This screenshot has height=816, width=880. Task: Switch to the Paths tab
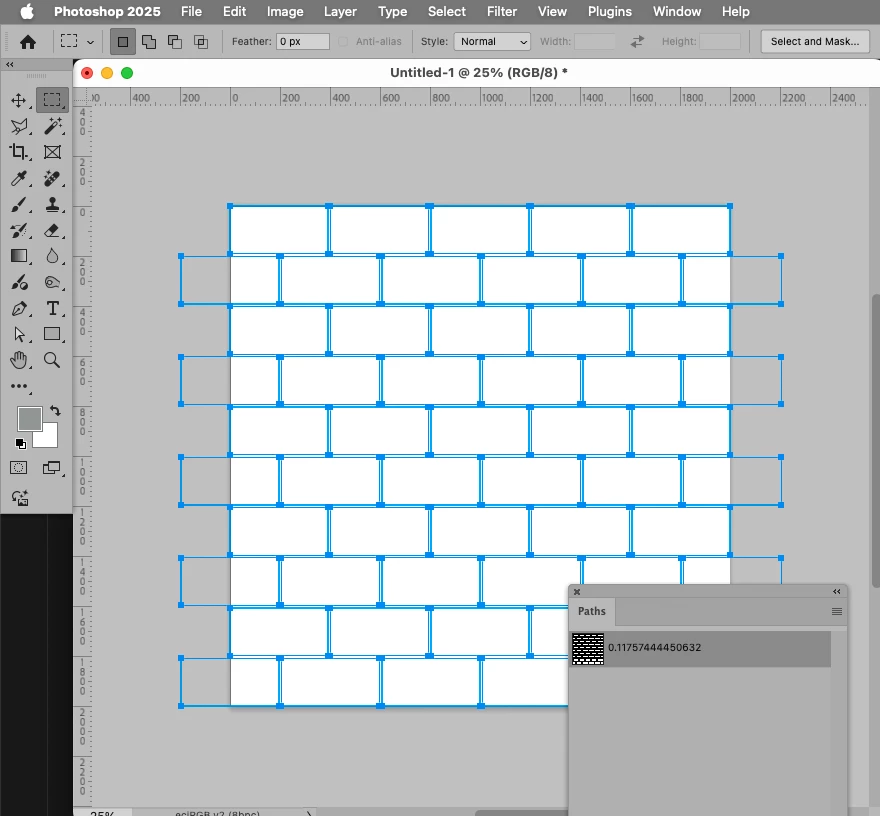coord(592,611)
